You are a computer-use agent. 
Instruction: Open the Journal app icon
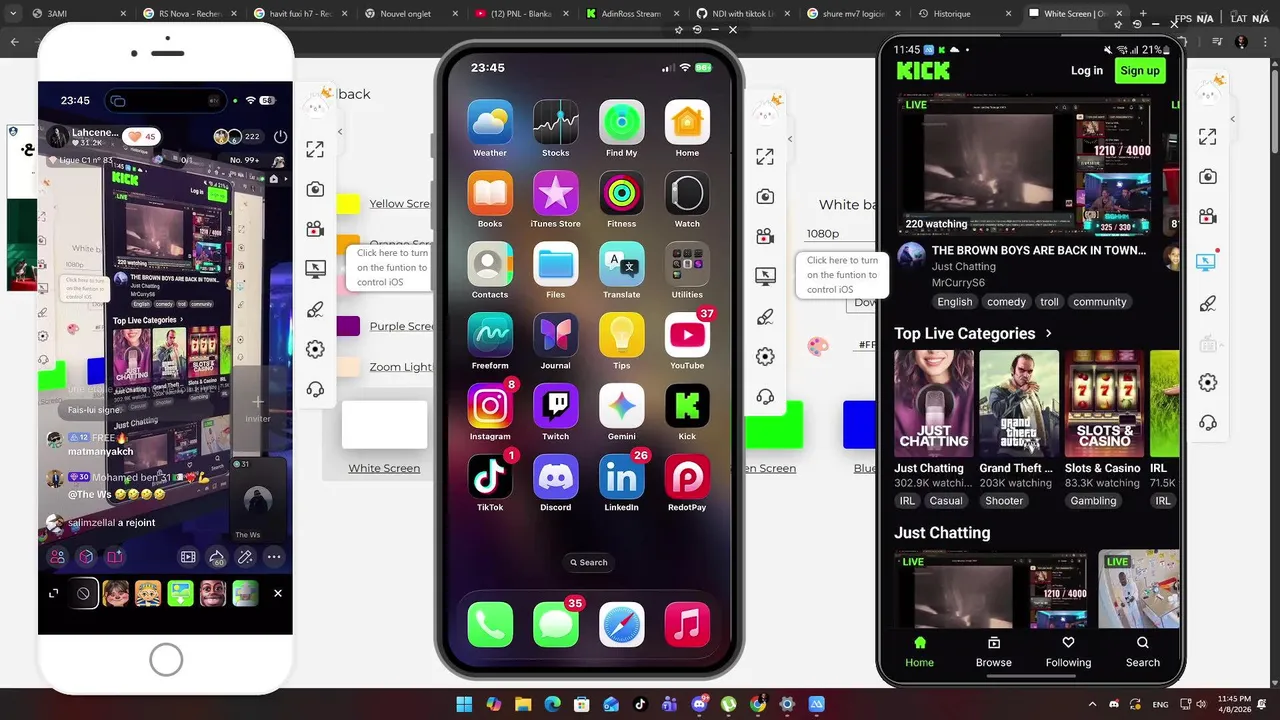point(556,335)
